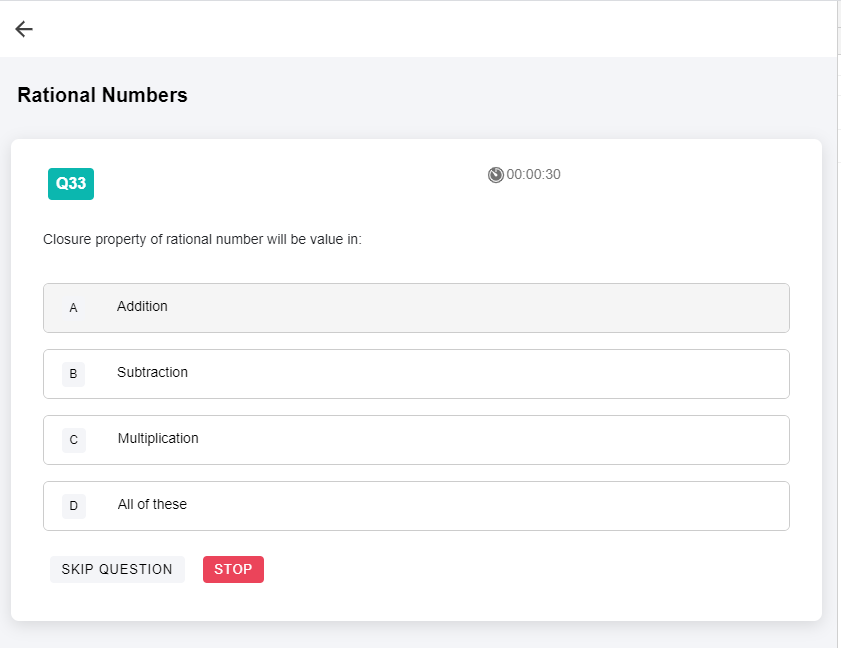Choose the Multiplication answer
This screenshot has width=841, height=648.
point(158,438)
